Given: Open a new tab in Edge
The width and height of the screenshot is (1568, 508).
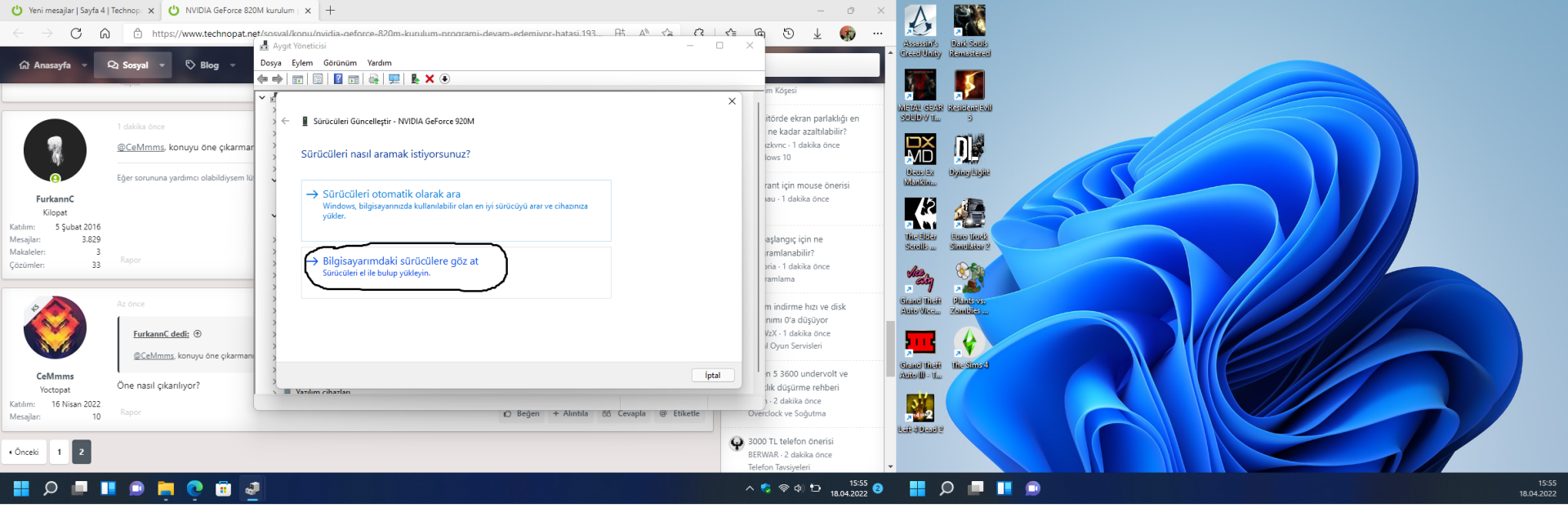Looking at the screenshot, I should (x=330, y=11).
